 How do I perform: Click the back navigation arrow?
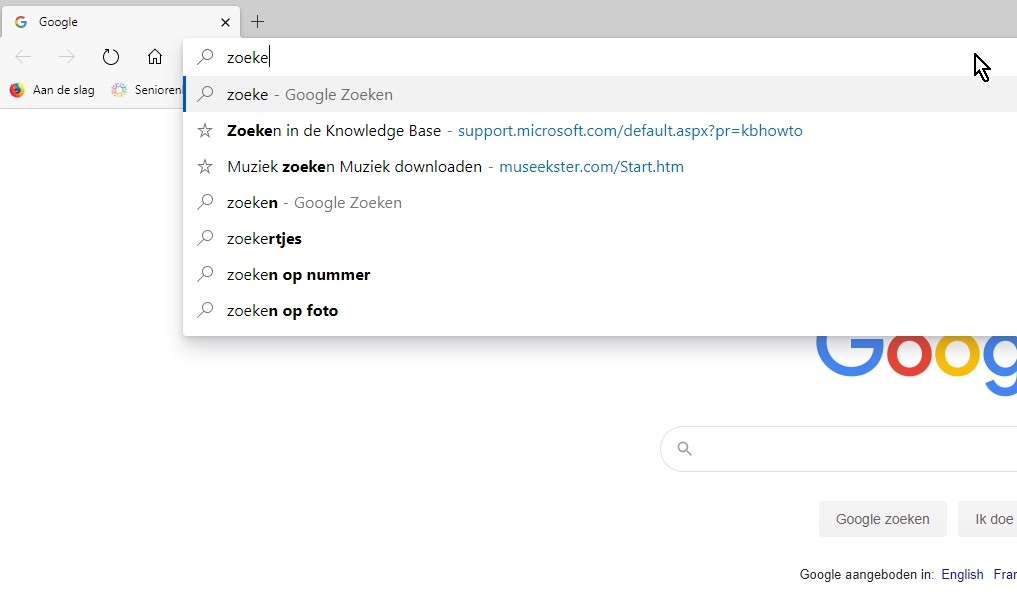coord(24,57)
